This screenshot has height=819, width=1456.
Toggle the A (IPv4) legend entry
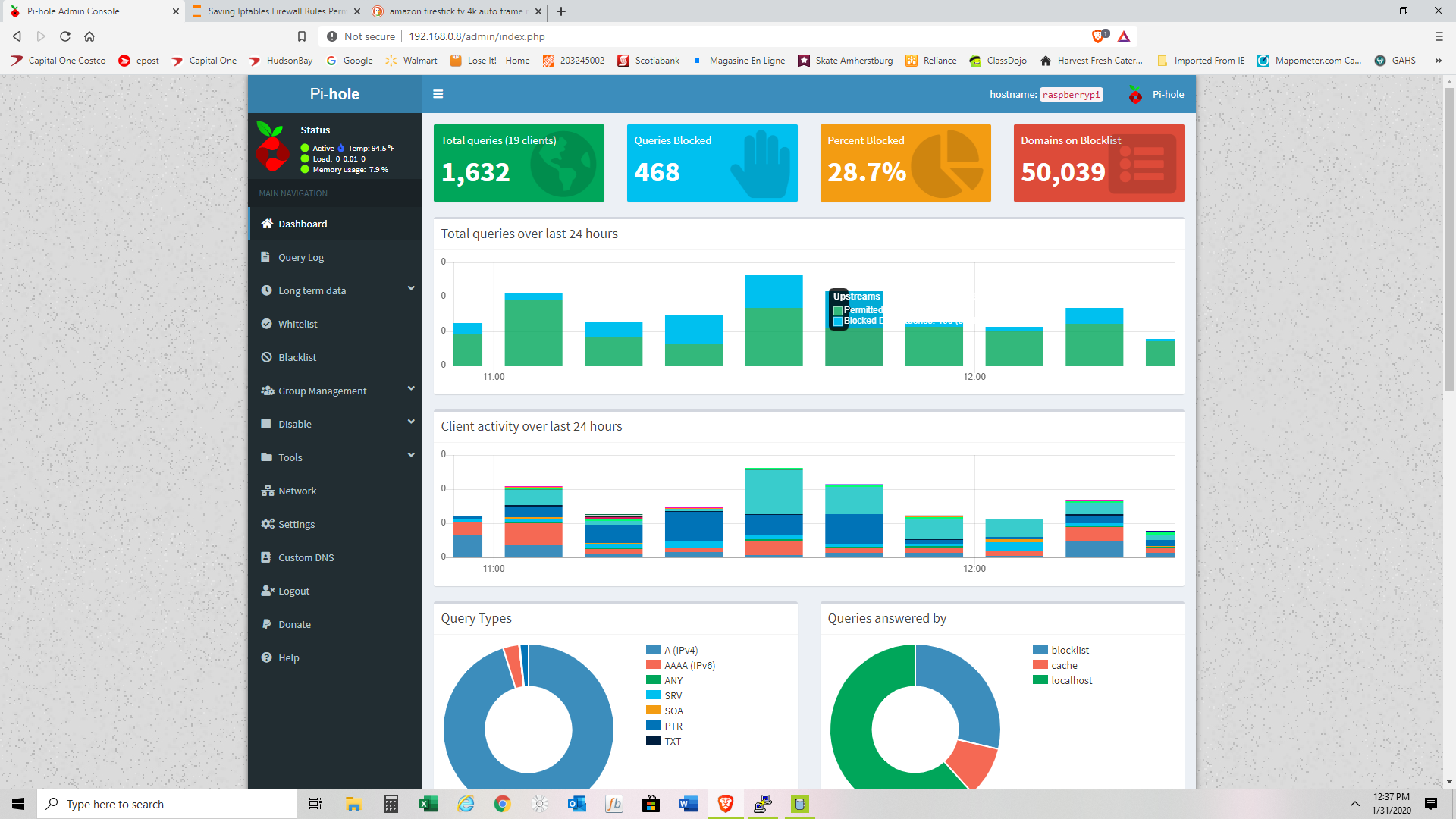click(x=680, y=650)
